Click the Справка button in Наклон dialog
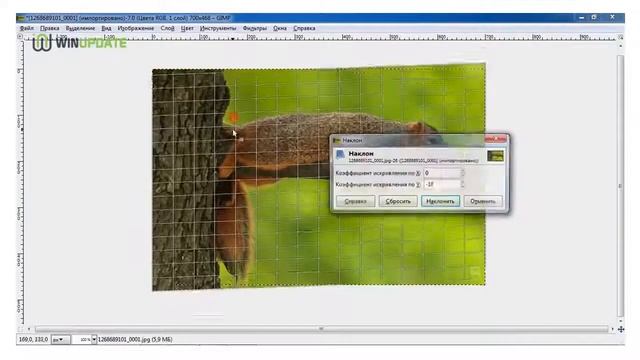 355,201
